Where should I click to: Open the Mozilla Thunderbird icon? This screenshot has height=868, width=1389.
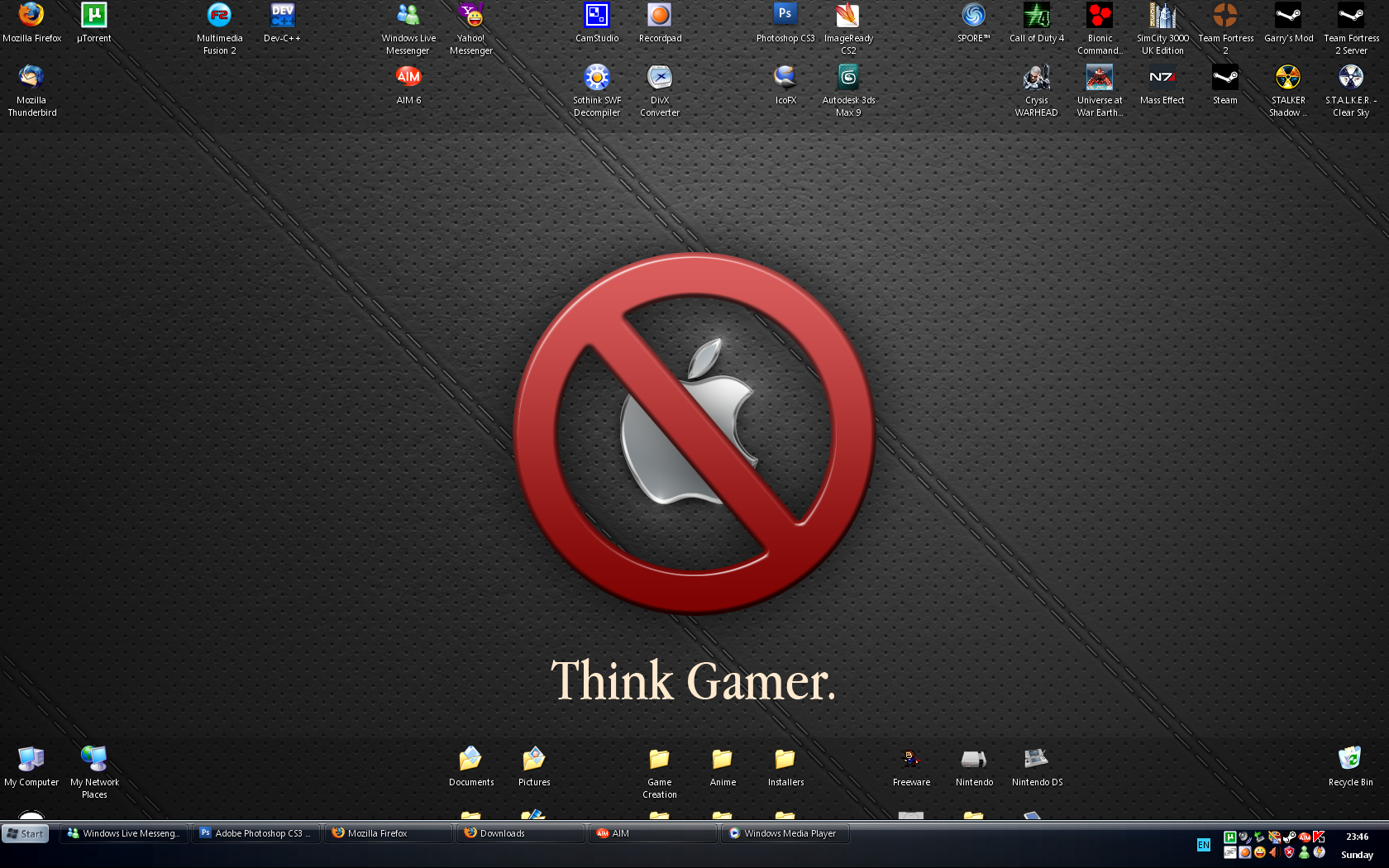click(x=31, y=90)
